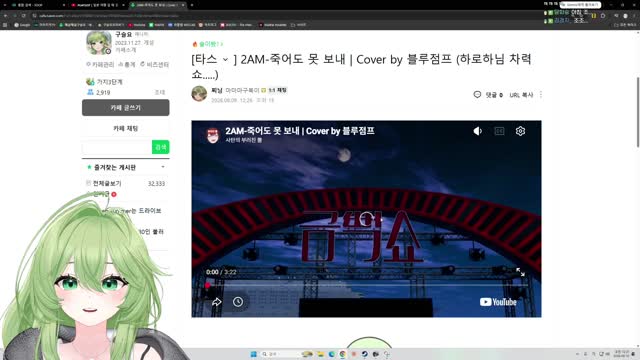Copy the post URL with URL 복사
This screenshot has width=640, height=360.
coord(521,95)
